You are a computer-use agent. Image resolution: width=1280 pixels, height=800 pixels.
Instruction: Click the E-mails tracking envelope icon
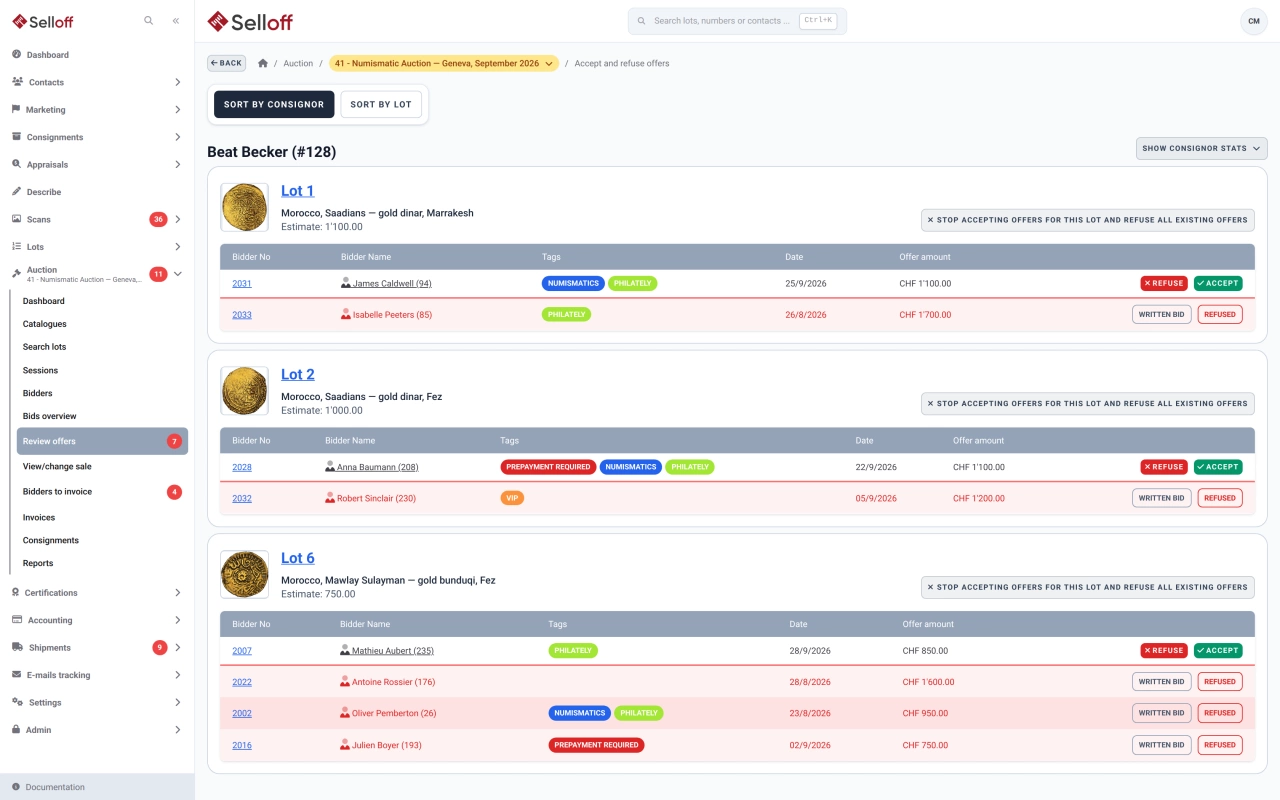coord(17,675)
